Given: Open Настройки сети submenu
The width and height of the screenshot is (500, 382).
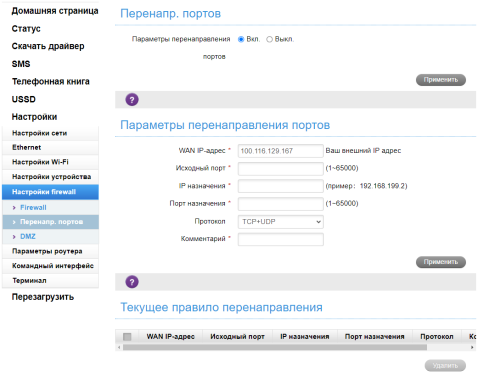Looking at the screenshot, I should tap(50, 133).
